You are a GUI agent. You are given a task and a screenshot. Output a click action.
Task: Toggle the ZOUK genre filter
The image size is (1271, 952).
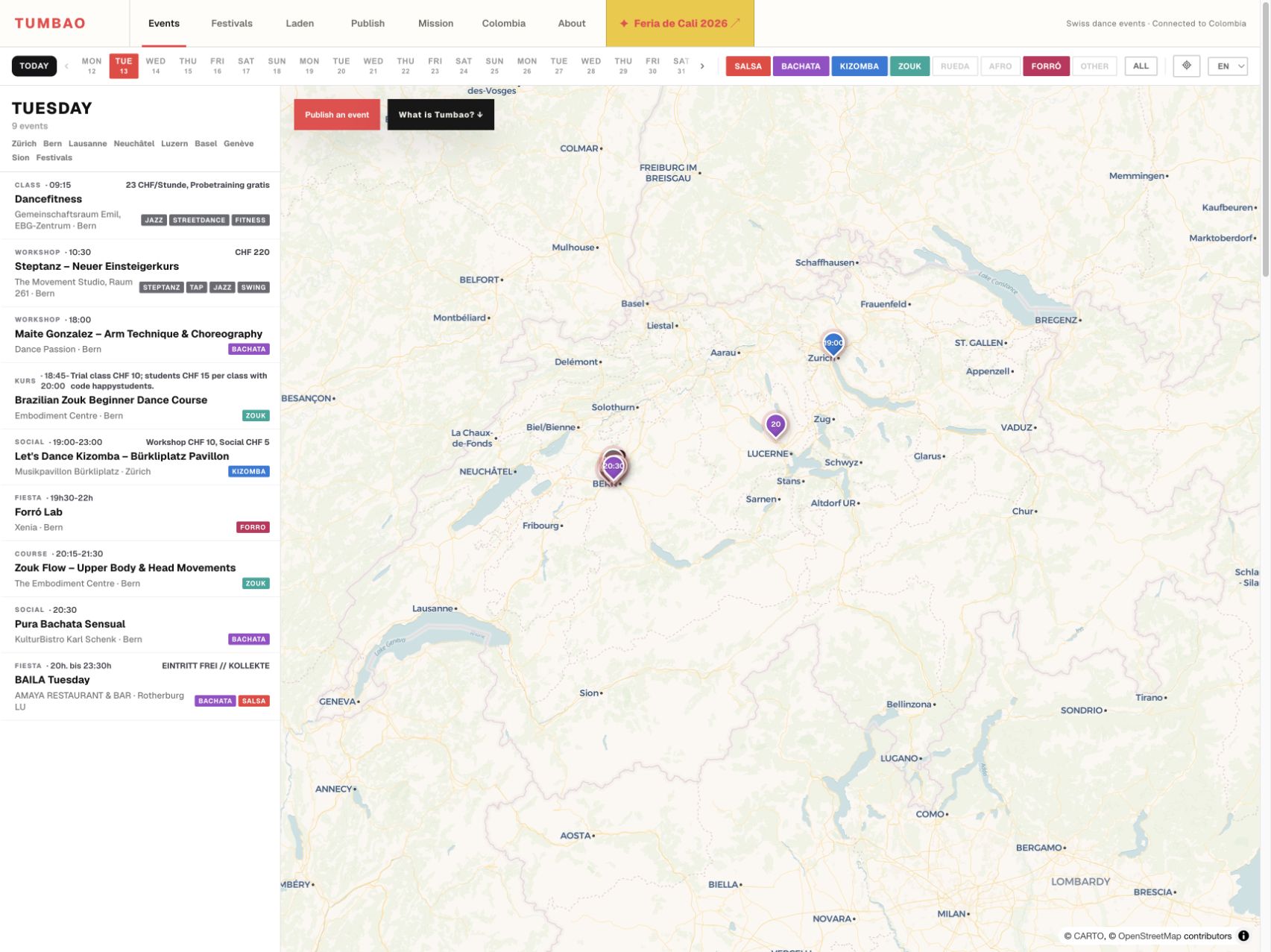pos(909,66)
